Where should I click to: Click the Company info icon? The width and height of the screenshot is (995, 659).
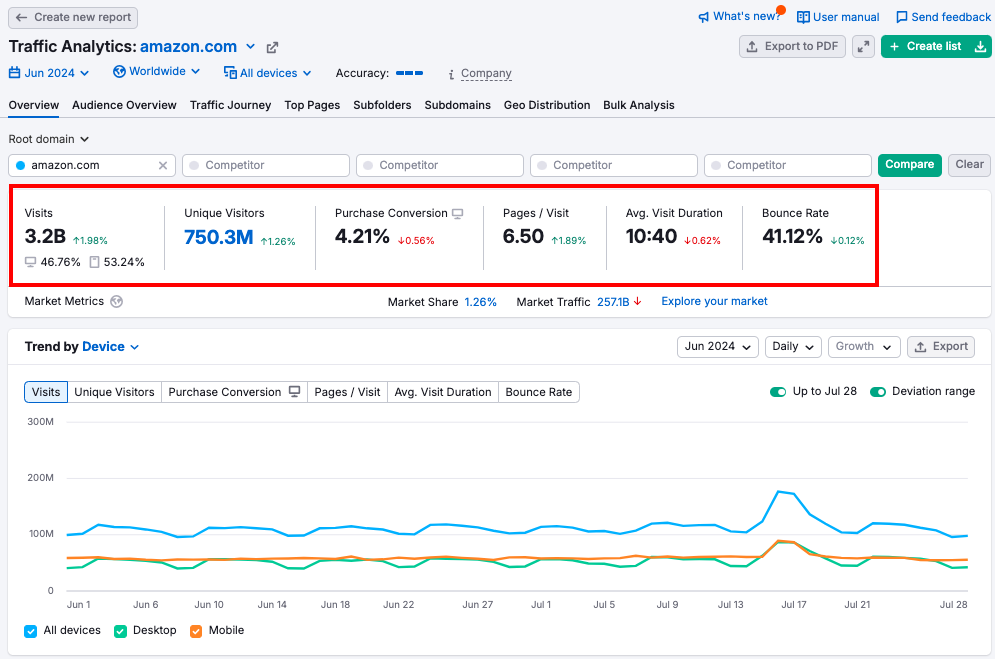tap(451, 74)
